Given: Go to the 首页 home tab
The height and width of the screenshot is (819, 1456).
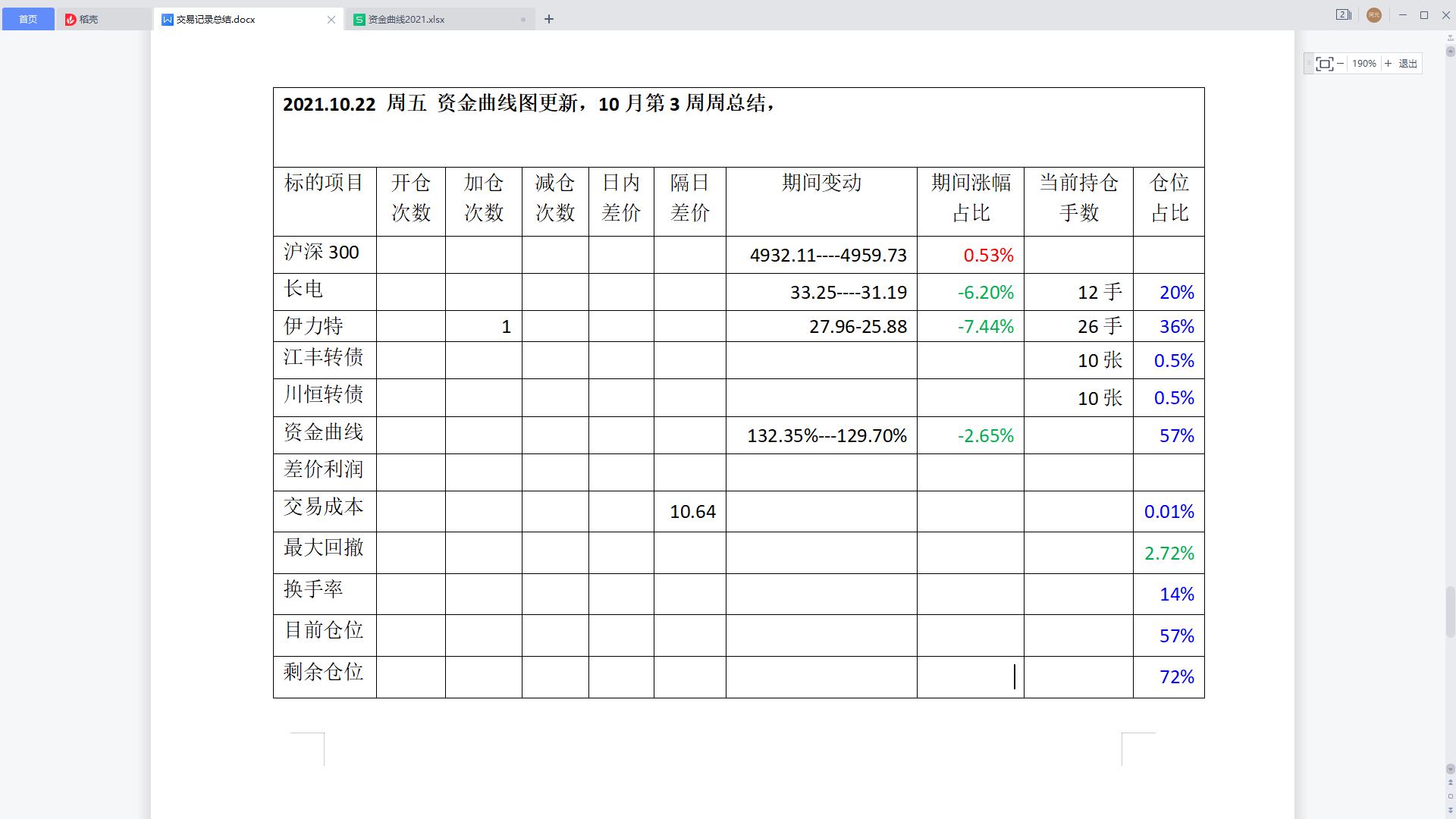Looking at the screenshot, I should click(28, 19).
